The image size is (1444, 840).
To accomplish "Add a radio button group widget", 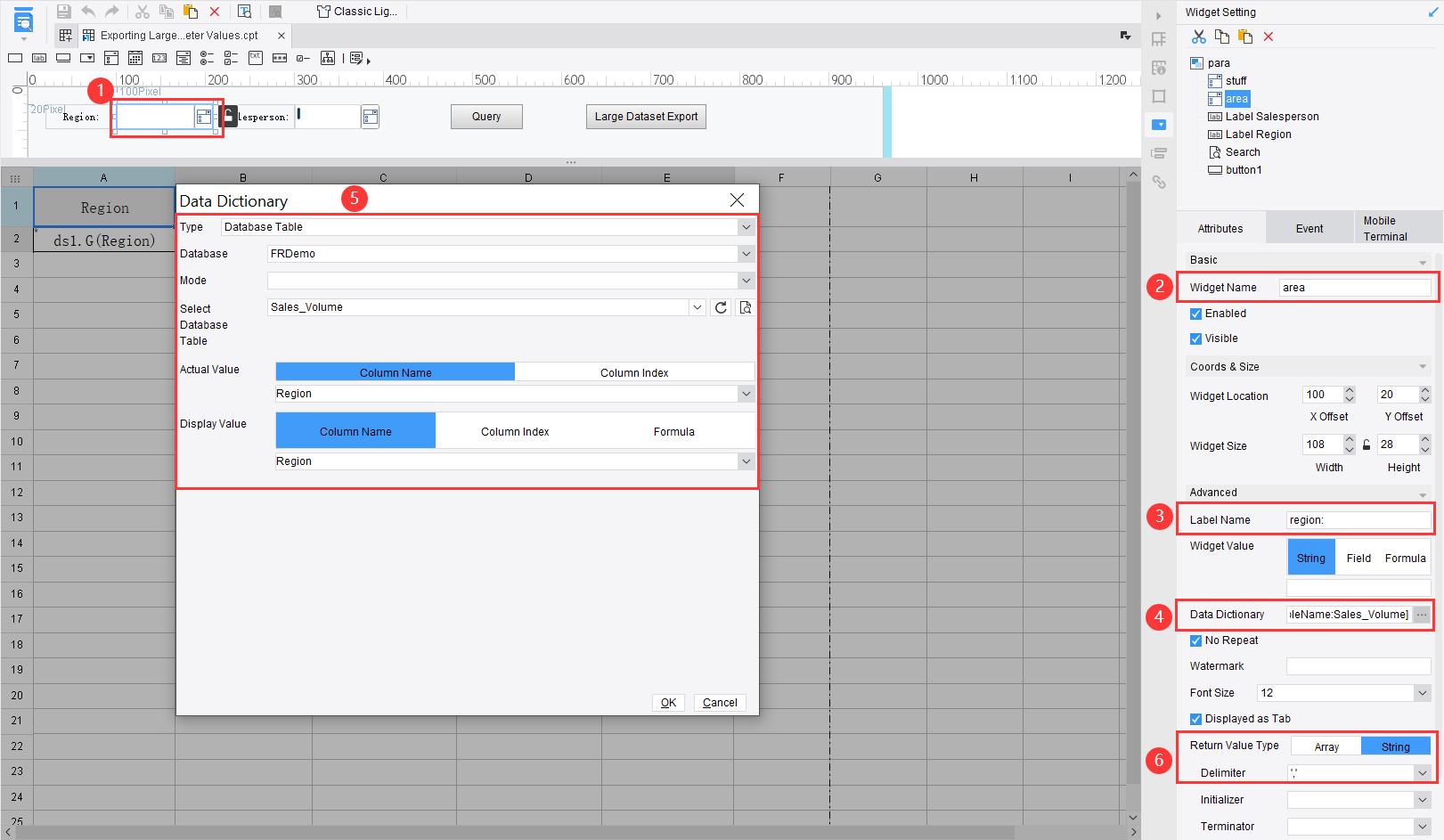I will pyautogui.click(x=208, y=58).
